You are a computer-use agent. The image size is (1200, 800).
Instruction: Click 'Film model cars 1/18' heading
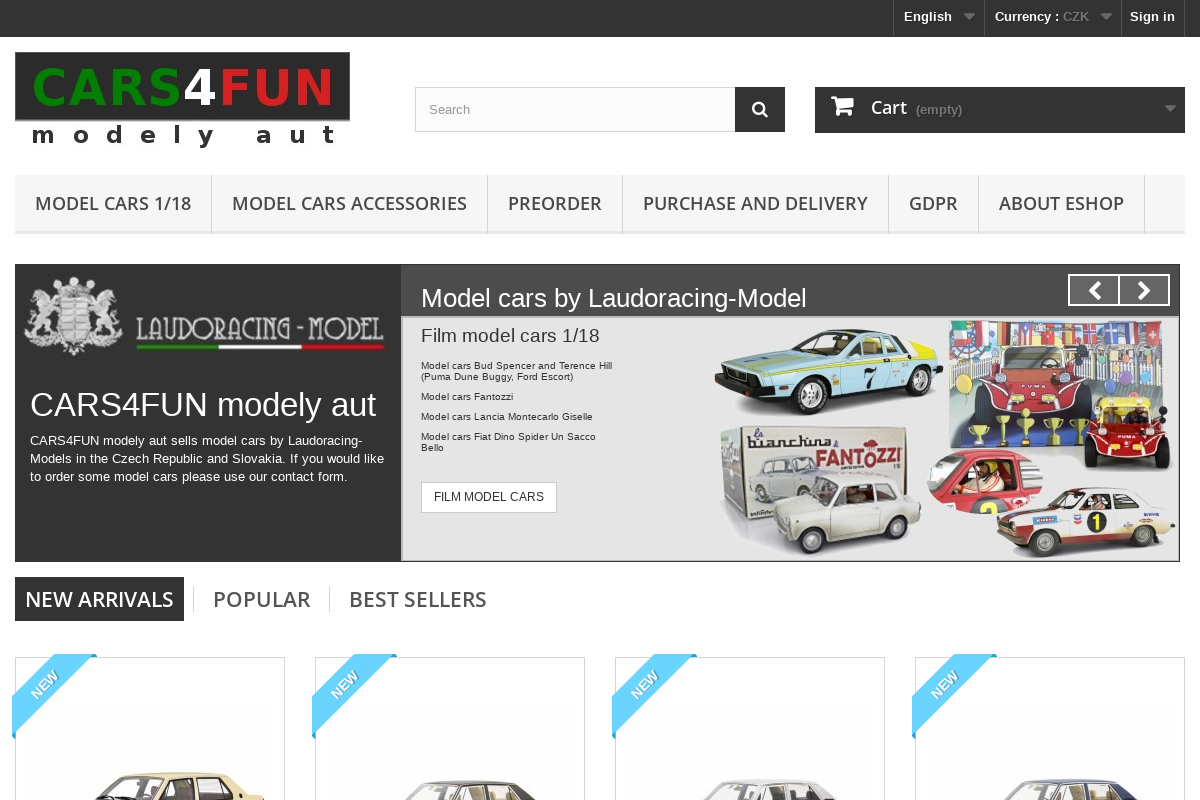coord(510,336)
